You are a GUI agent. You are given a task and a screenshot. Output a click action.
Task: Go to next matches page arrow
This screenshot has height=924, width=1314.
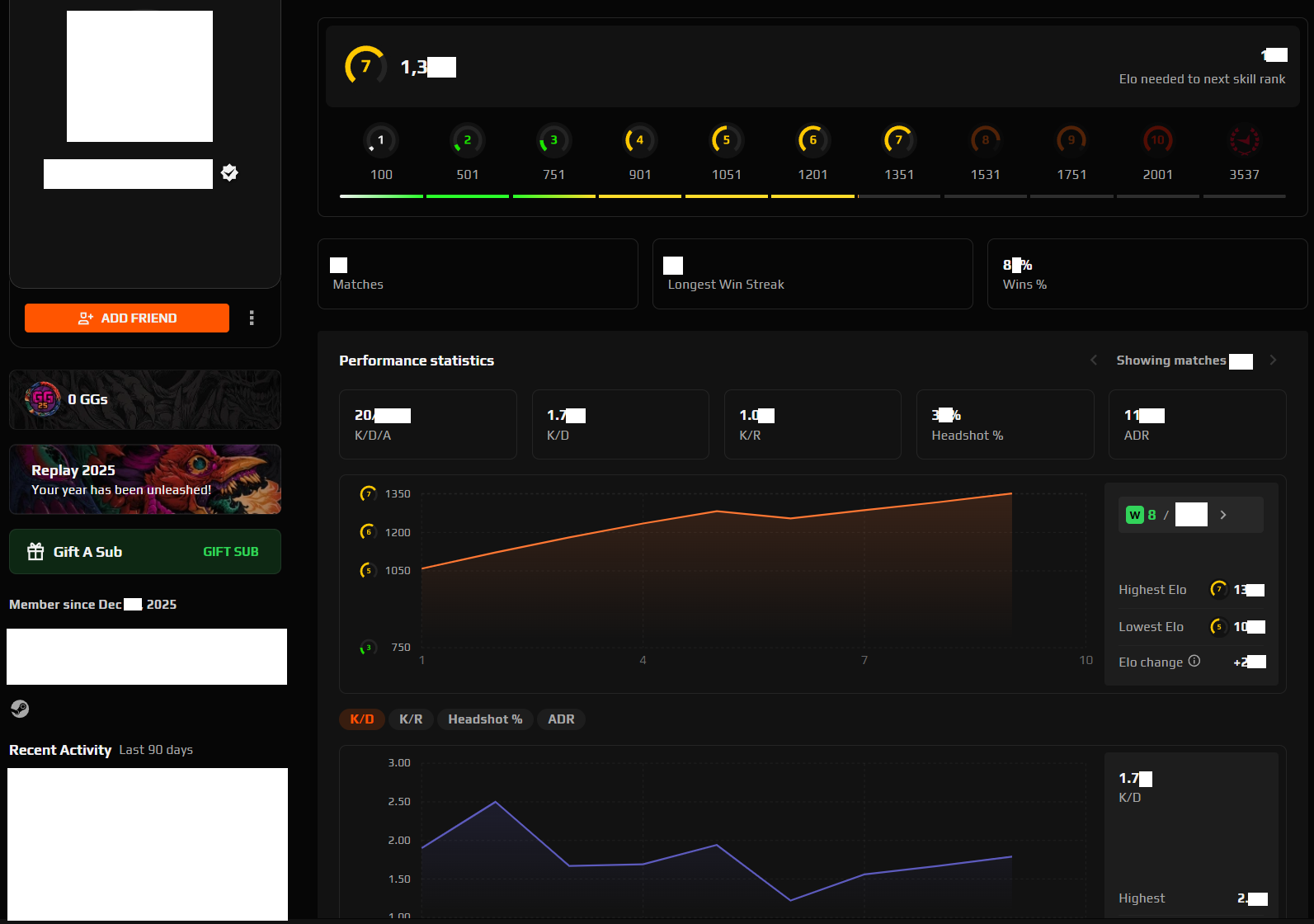[x=1273, y=361]
